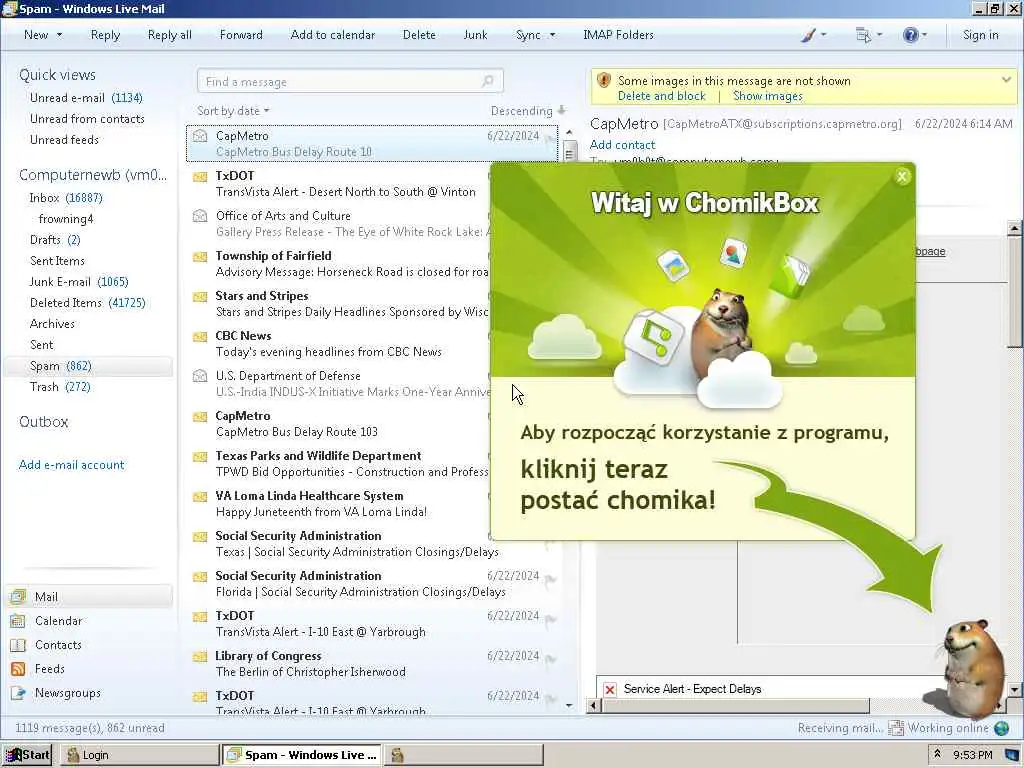This screenshot has width=1024, height=768.
Task: Click the opened envelope icon for Office of Arts and Culture
Action: (x=200, y=216)
